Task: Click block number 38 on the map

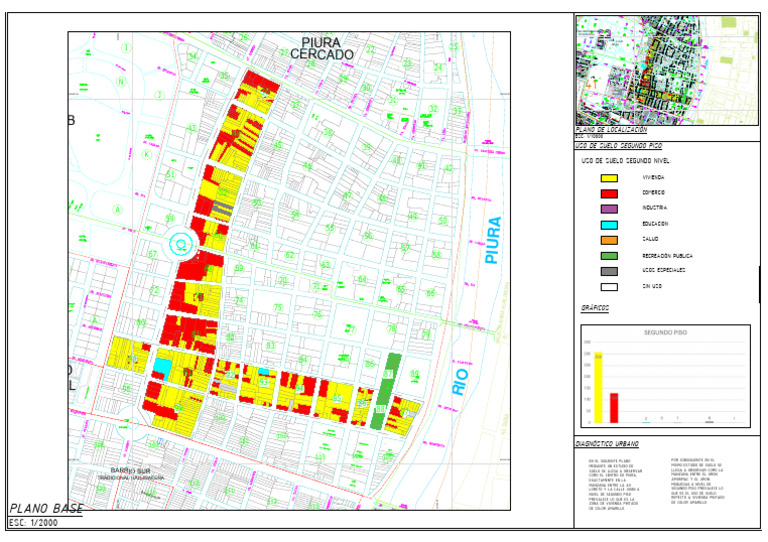Action: [x=328, y=132]
